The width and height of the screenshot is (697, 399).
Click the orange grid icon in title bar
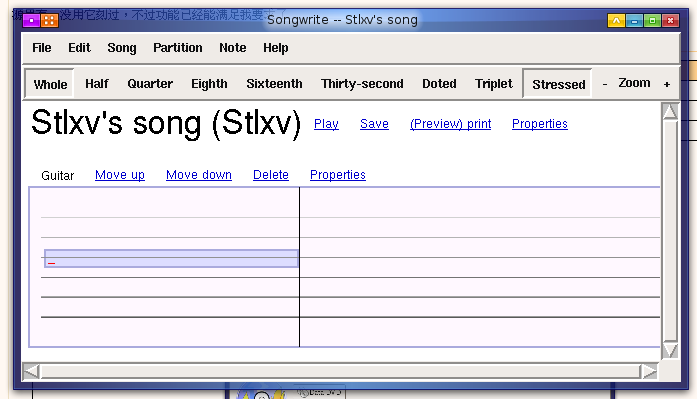coord(50,20)
